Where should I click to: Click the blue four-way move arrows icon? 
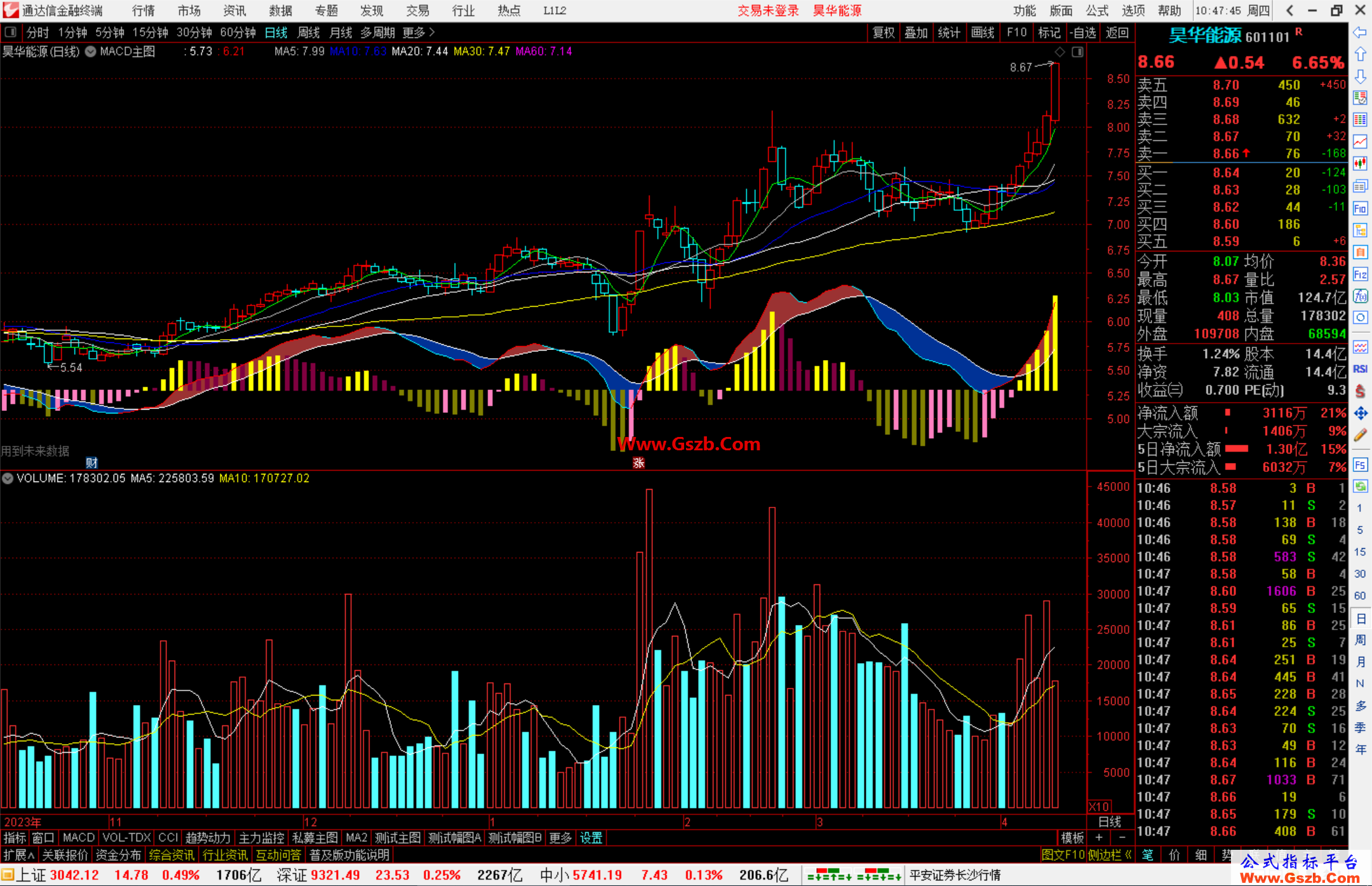coord(1360,413)
